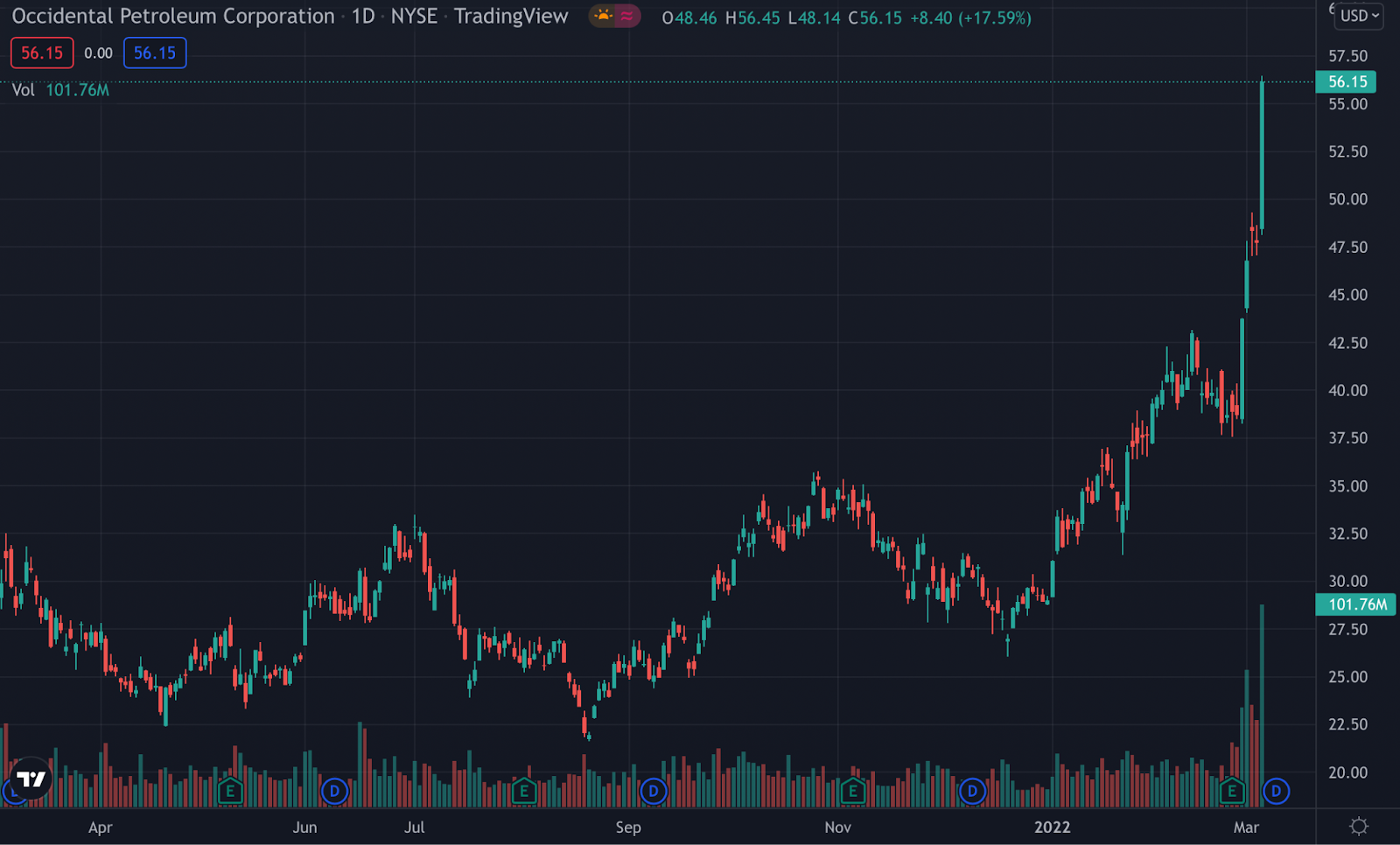The height and width of the screenshot is (845, 1400).
Task: Click the earnings E marker between Apr and Jun
Action: point(229,792)
